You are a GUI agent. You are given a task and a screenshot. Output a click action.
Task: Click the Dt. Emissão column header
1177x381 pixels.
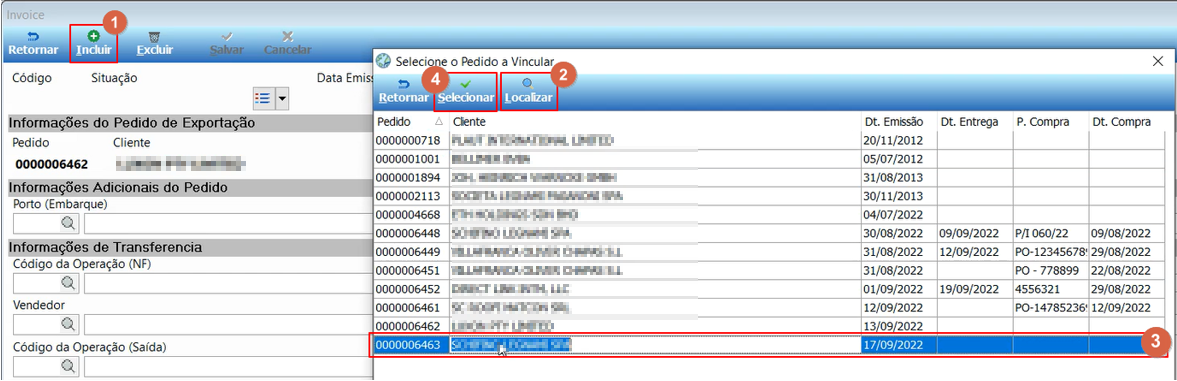[x=899, y=122]
